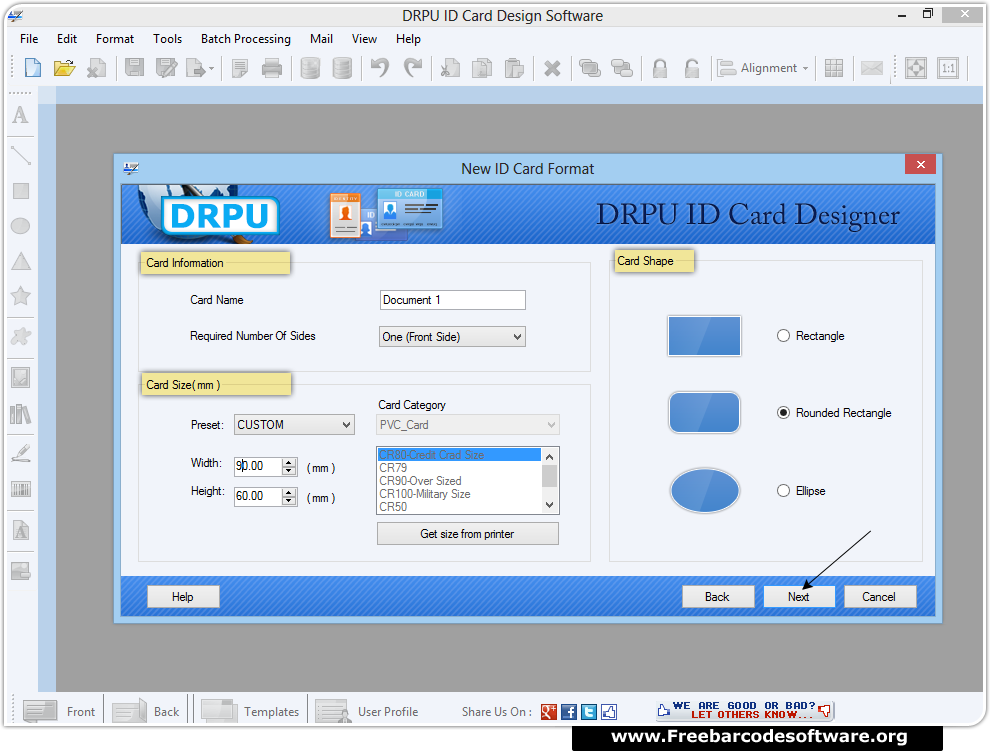Select the Rectangle card shape radio
This screenshot has height=751, width=990.
[x=783, y=336]
